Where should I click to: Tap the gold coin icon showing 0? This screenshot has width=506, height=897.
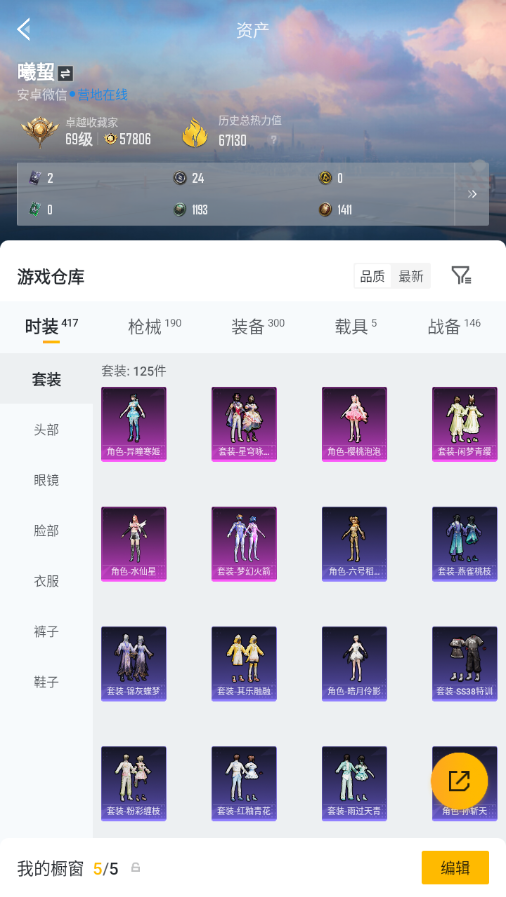coord(325,178)
